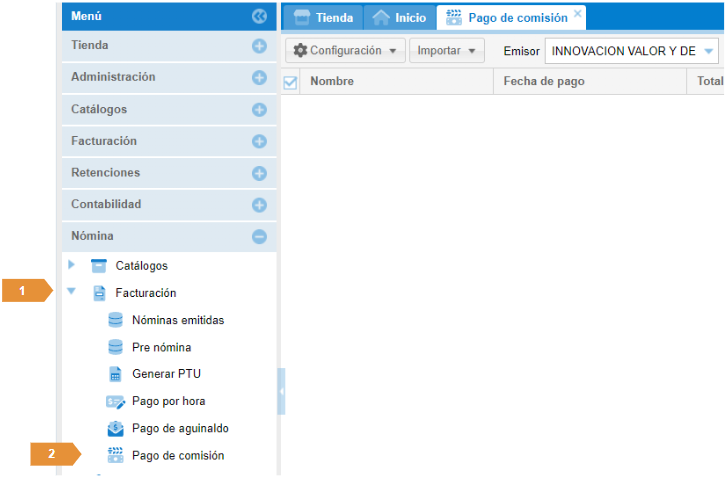Click the Generar PTU calculator icon

(x=115, y=374)
